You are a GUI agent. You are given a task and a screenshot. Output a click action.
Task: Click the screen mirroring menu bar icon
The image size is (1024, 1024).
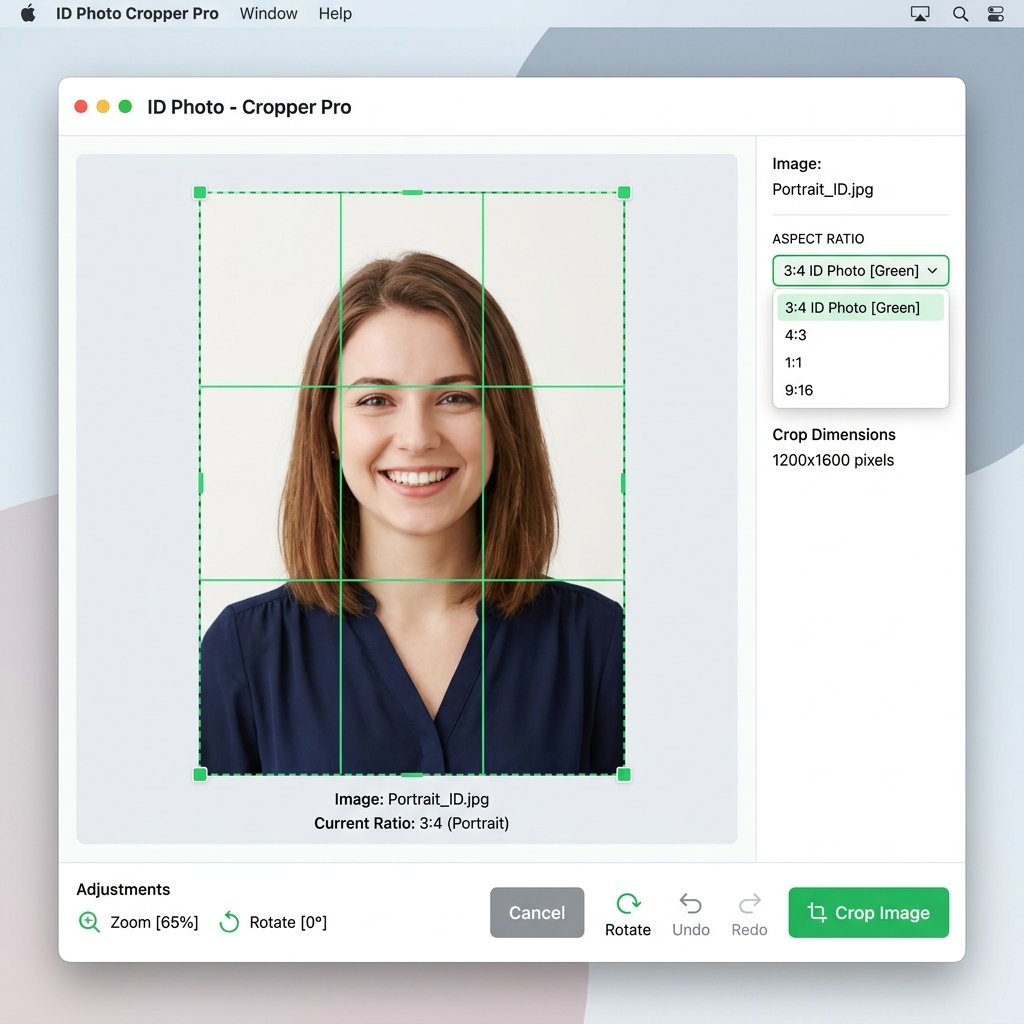click(x=920, y=14)
